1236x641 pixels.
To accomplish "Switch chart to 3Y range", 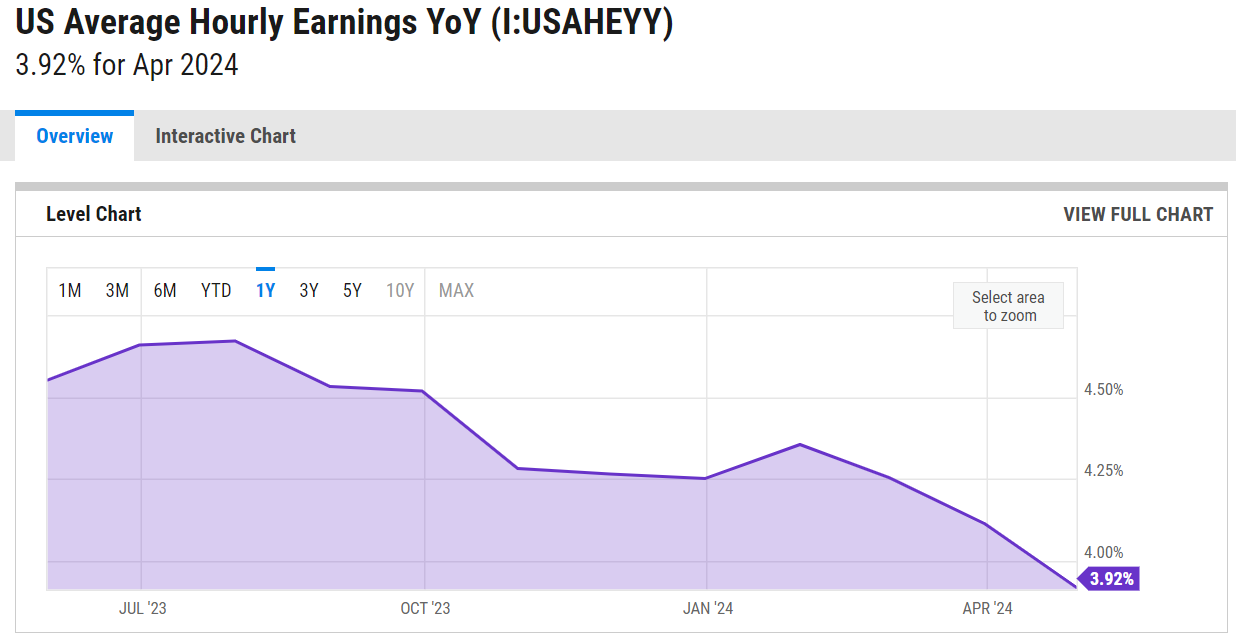I will (309, 291).
